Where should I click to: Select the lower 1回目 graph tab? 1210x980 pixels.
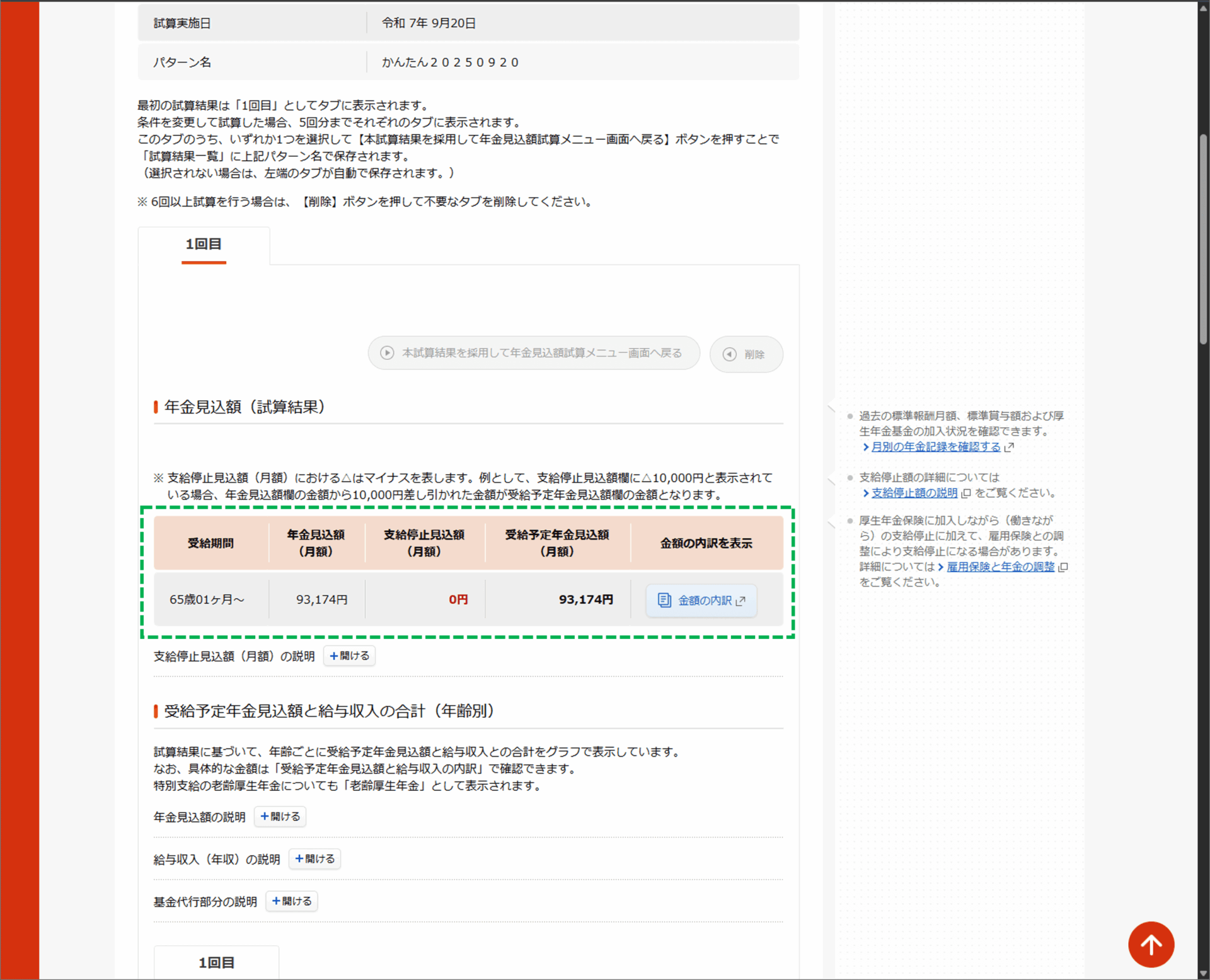(x=216, y=962)
